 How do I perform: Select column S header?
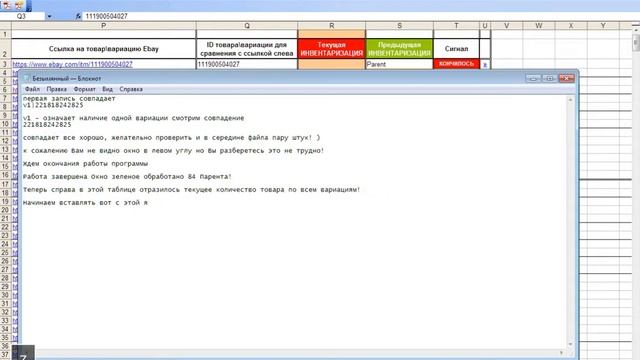click(399, 26)
